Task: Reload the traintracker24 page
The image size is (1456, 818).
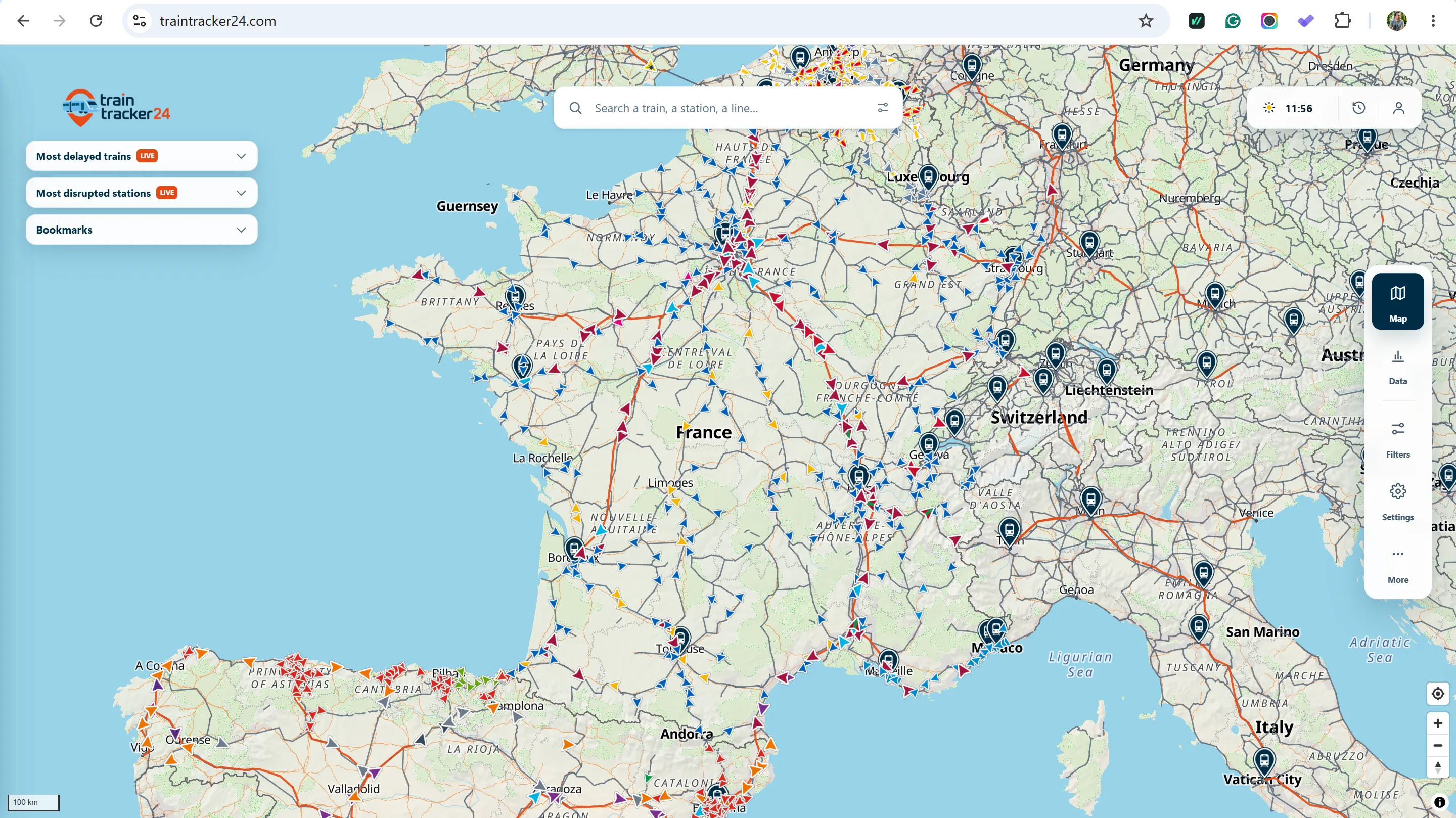Action: point(96,21)
